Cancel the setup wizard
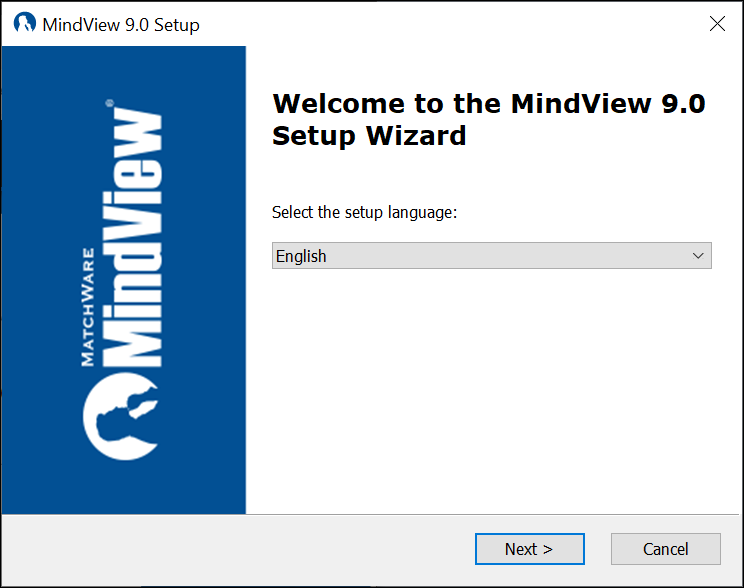 tap(665, 549)
